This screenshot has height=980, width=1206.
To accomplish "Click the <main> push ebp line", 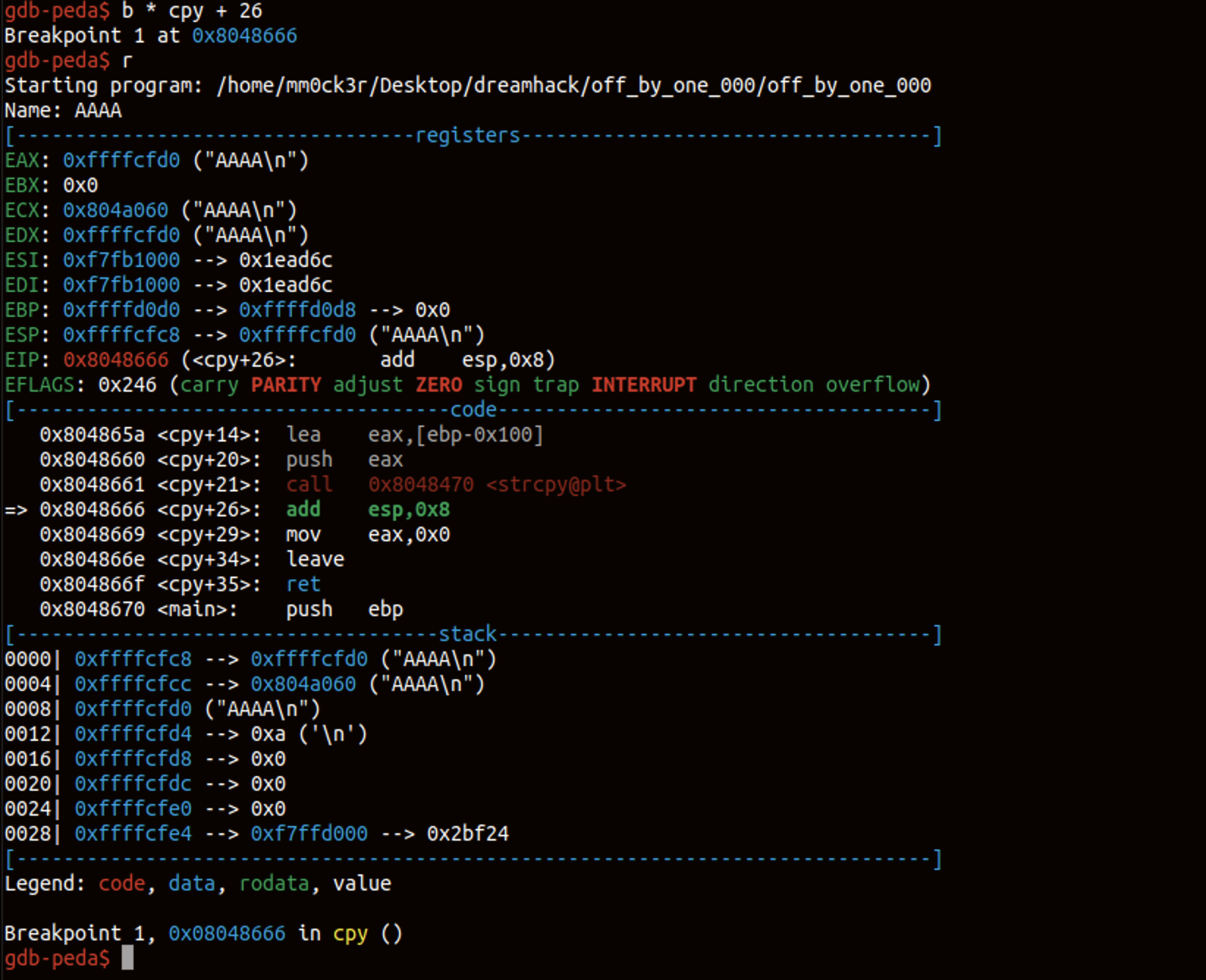I will pos(221,610).
